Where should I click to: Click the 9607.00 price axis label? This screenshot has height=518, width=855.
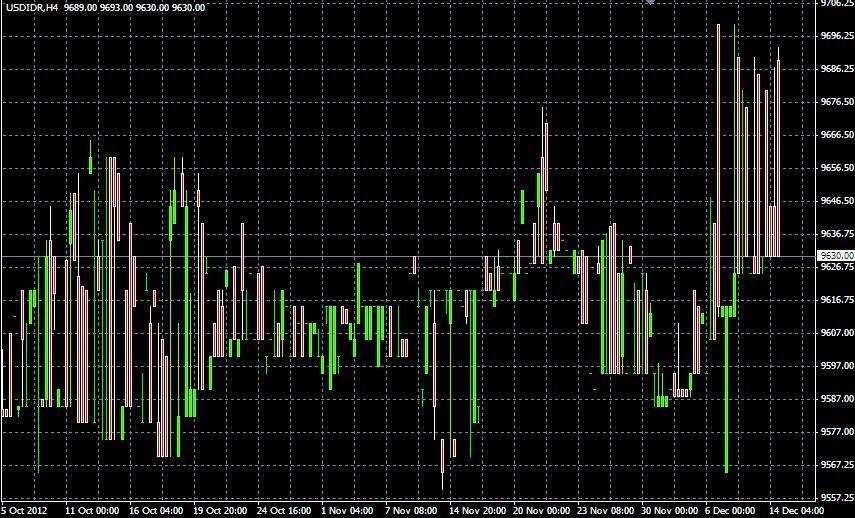[837, 333]
